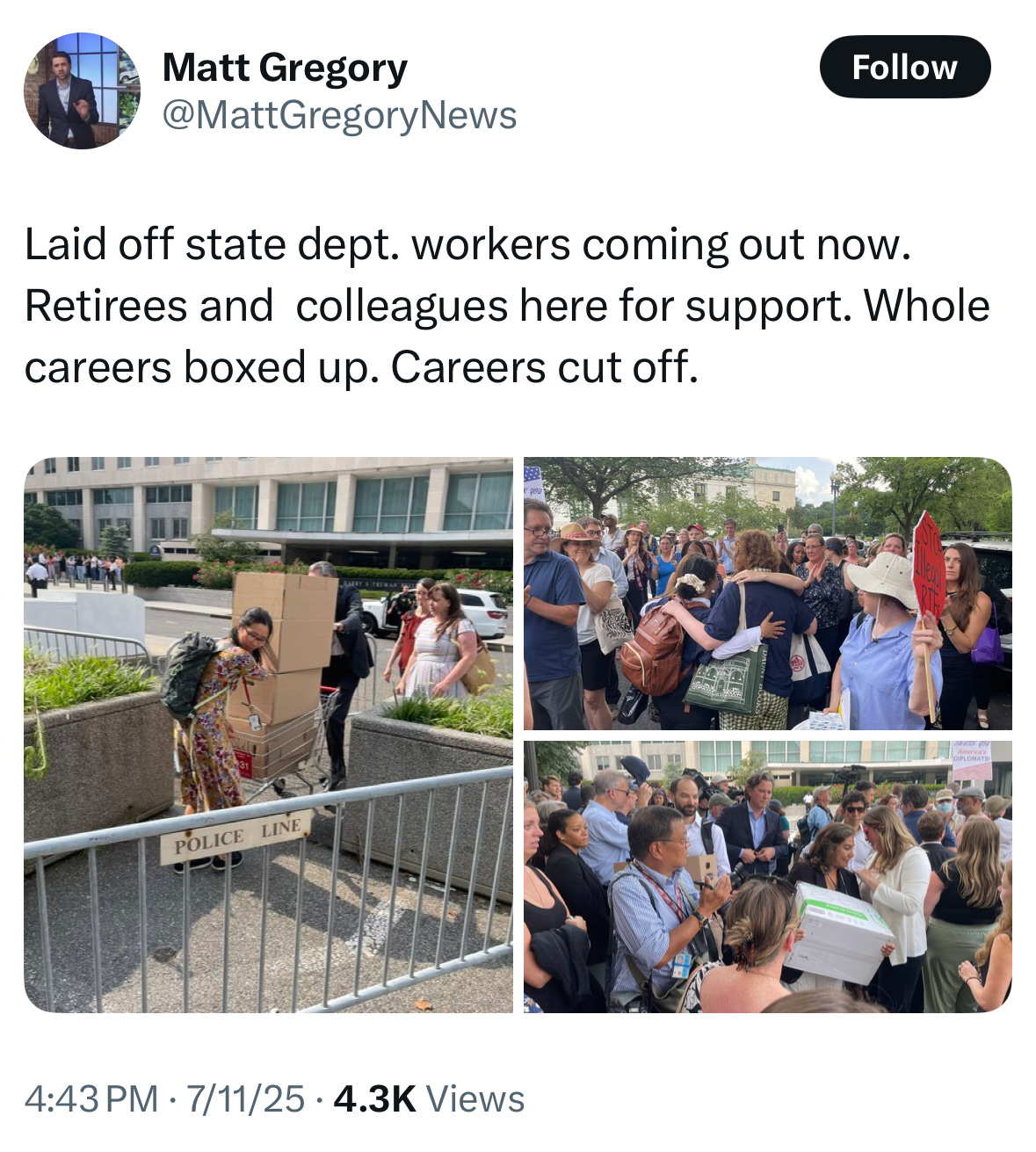Image resolution: width=1036 pixels, height=1152 pixels.
Task: Click the tweet text about laid off workers
Action: pos(507,306)
